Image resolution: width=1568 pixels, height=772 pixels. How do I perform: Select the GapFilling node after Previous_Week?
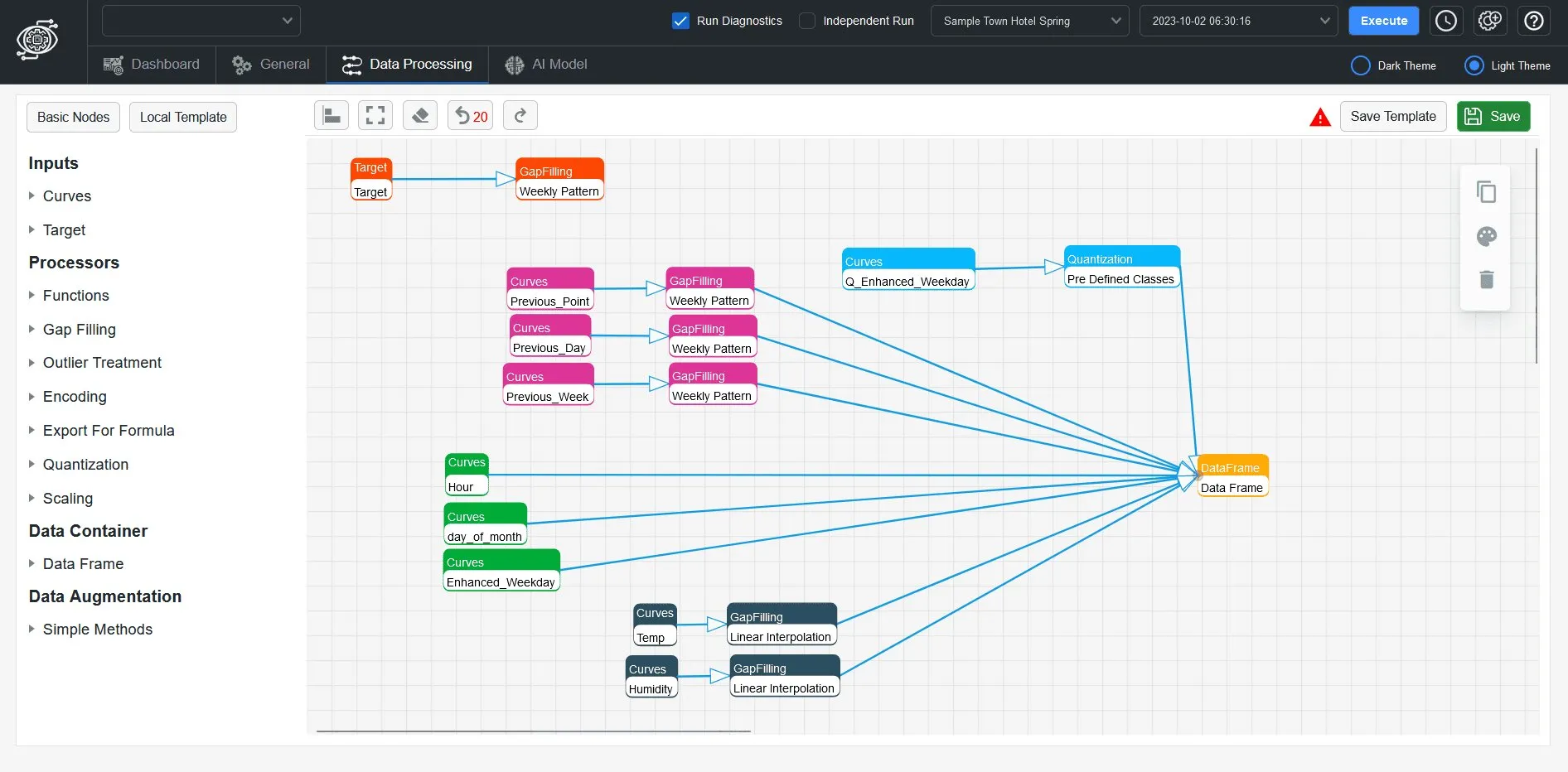pyautogui.click(x=713, y=384)
